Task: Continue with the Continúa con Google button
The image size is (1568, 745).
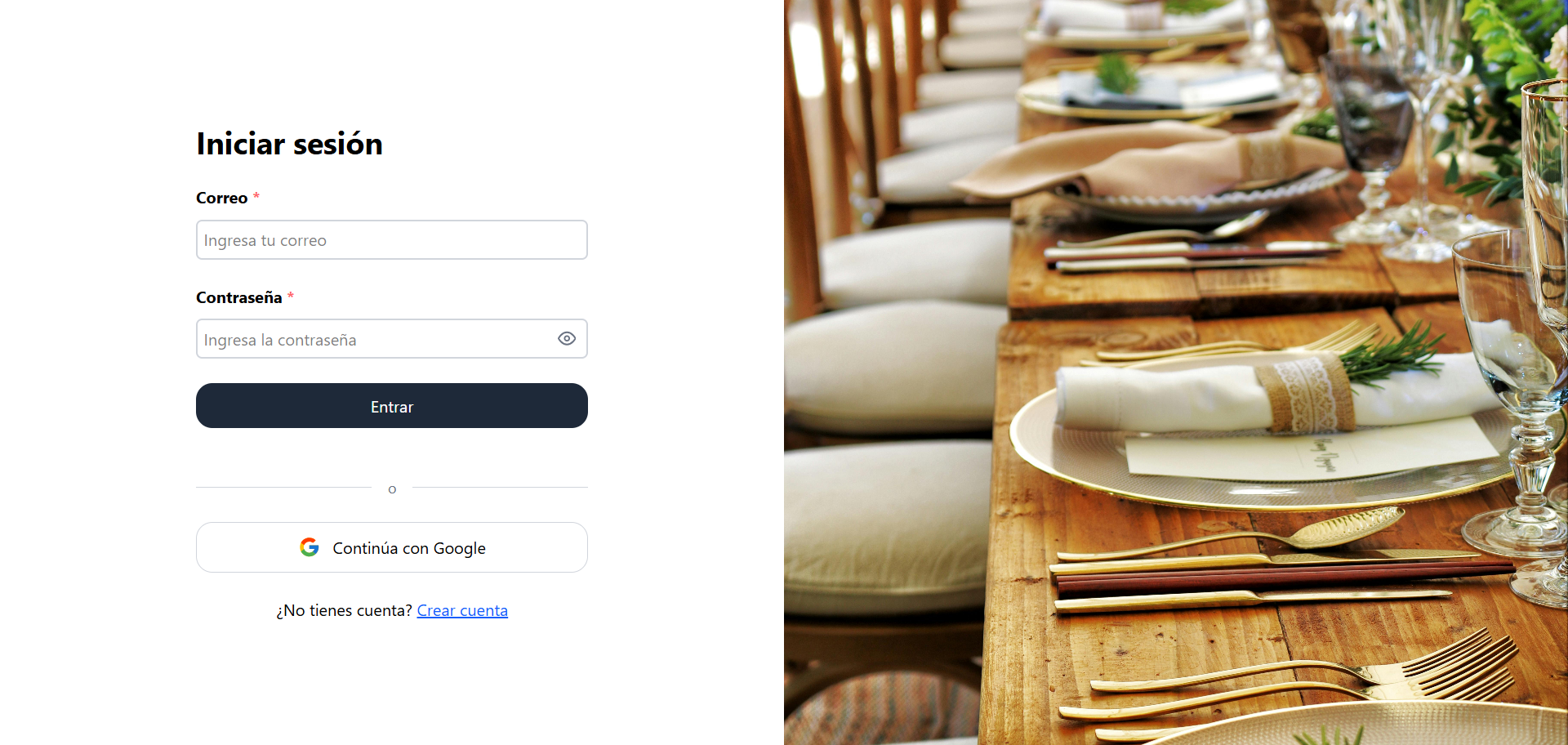Action: coord(392,547)
